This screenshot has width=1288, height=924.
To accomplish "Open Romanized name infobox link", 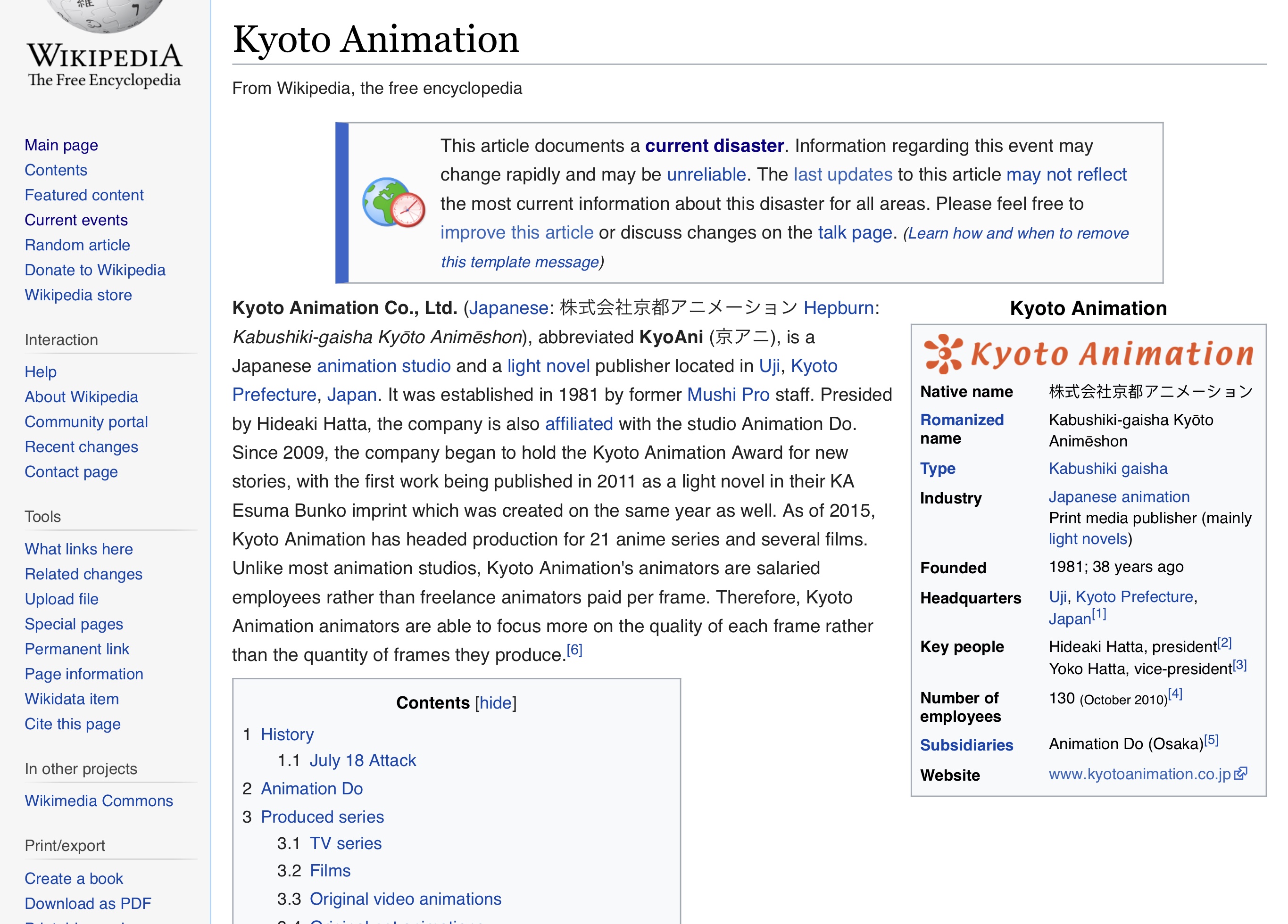I will point(962,420).
